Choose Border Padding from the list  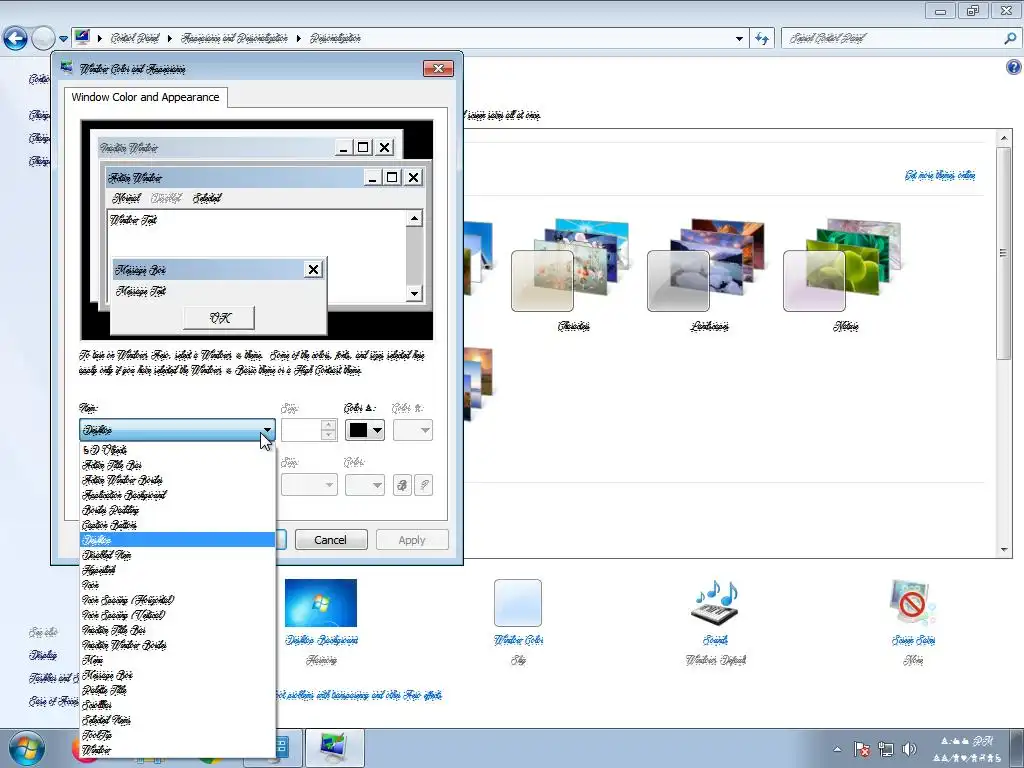(178, 510)
